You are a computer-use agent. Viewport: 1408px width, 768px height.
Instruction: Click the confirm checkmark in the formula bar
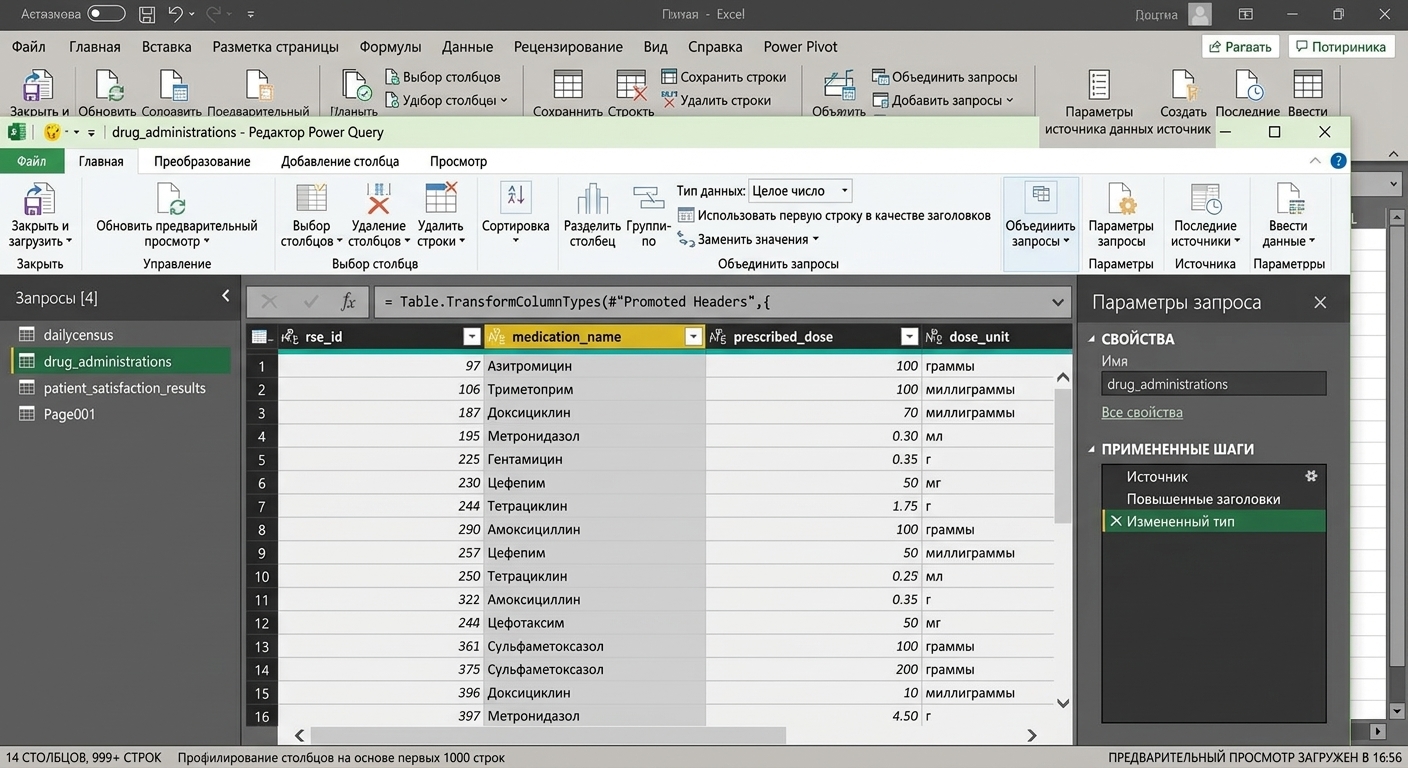tap(310, 301)
